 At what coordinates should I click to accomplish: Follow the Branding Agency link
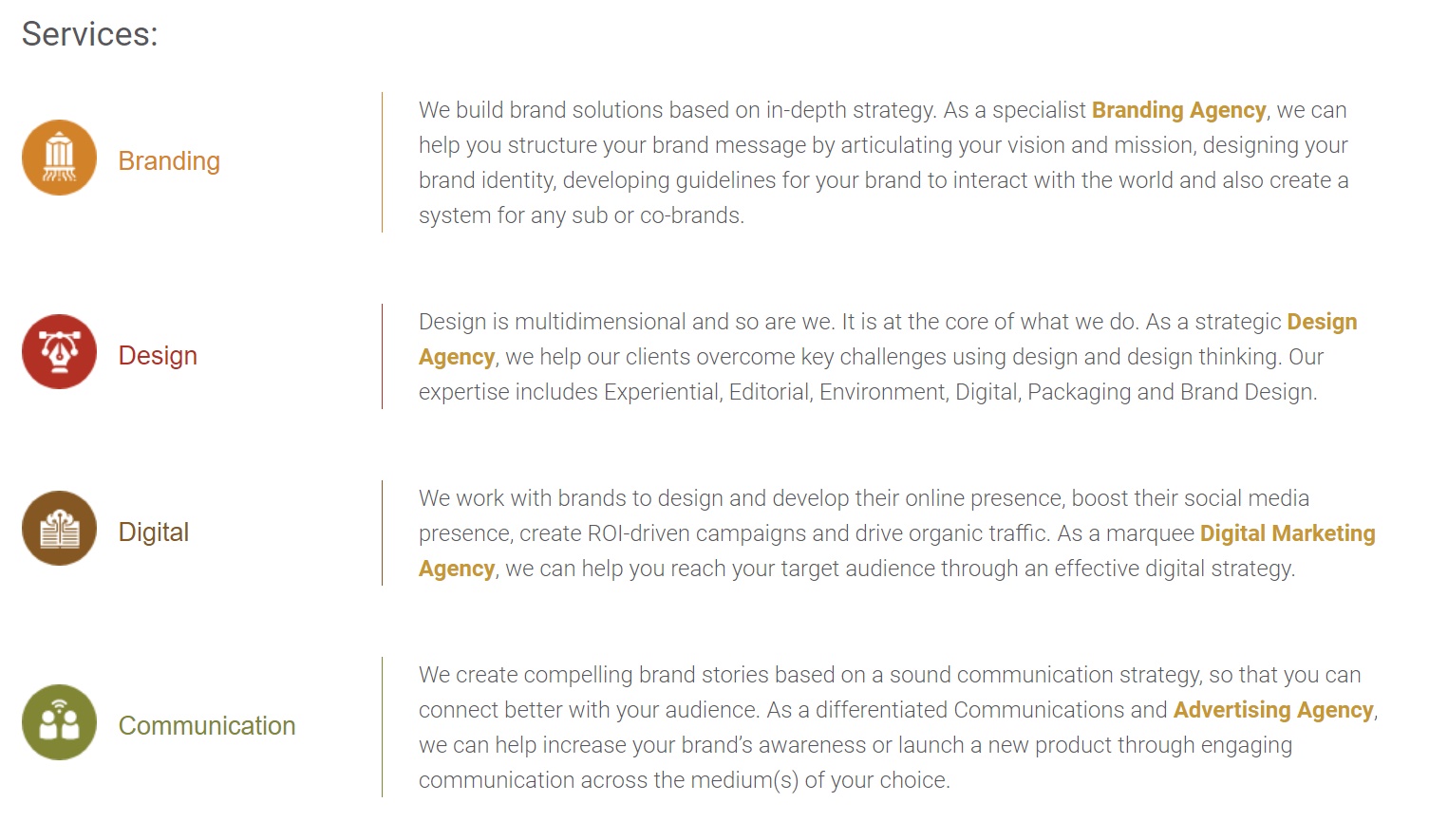[x=1178, y=110]
